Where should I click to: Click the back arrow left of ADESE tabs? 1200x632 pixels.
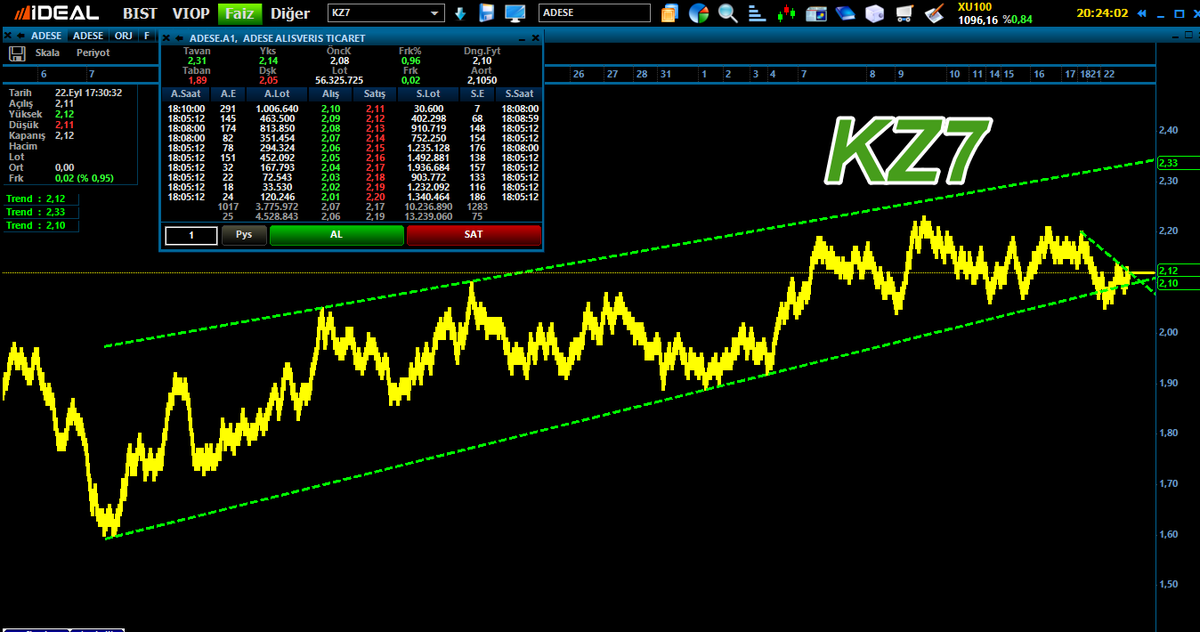click(21, 35)
